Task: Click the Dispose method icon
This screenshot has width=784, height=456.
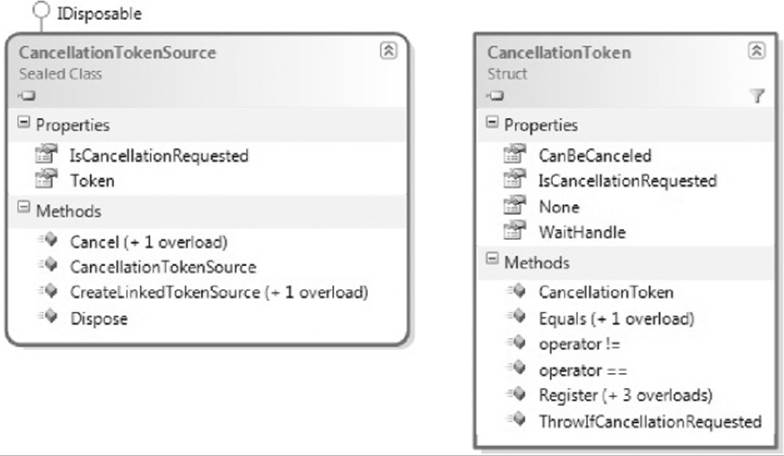Action: tap(48, 316)
